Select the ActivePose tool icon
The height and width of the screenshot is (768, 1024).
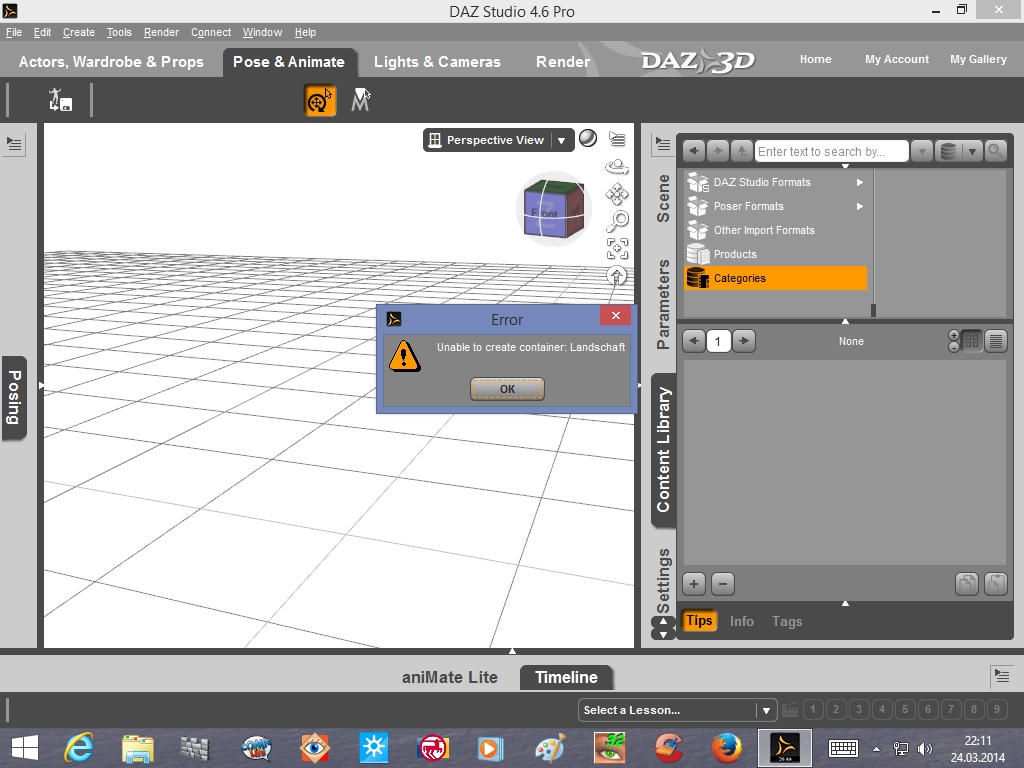360,101
